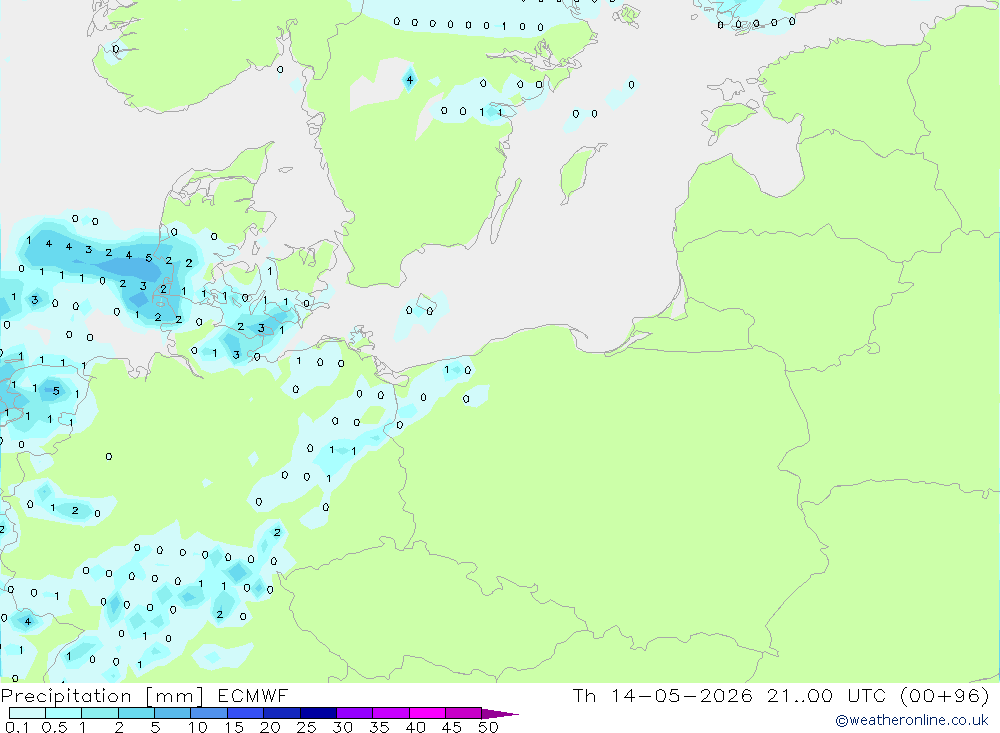This screenshot has width=1000, height=733.
Task: Select the 10–15 mm legend swatch
Action: 209,713
